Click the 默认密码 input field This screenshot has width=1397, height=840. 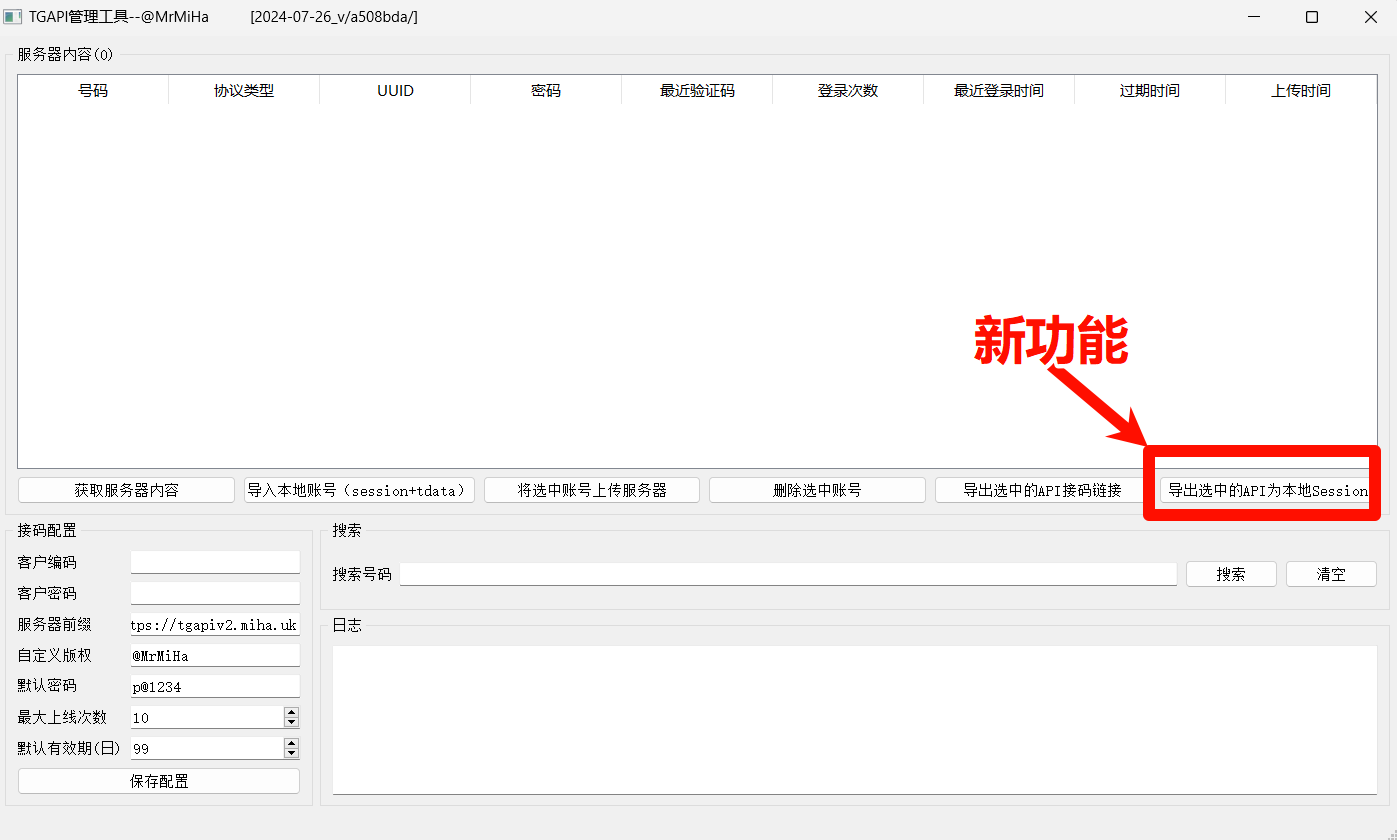pyautogui.click(x=215, y=685)
